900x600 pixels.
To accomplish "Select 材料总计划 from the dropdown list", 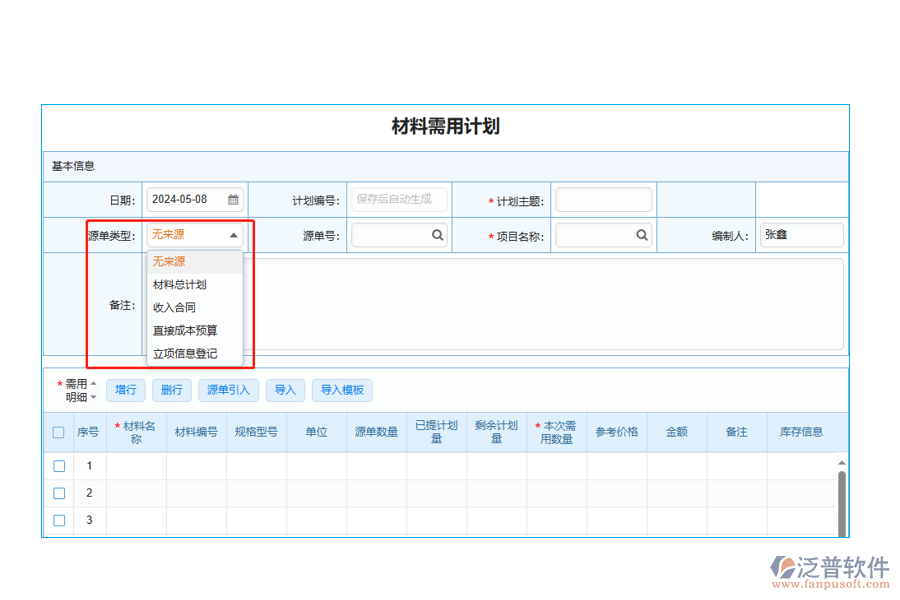I will pyautogui.click(x=180, y=284).
